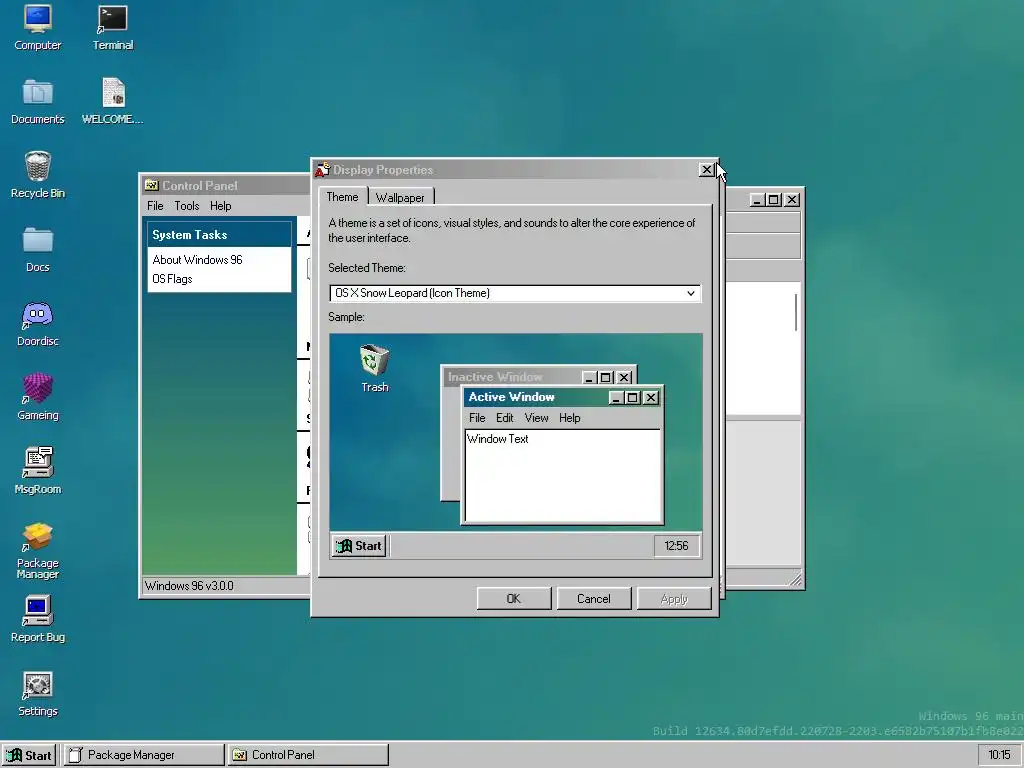Open the Help menu in Control Panel
Image resolution: width=1024 pixels, height=768 pixels.
click(x=221, y=206)
